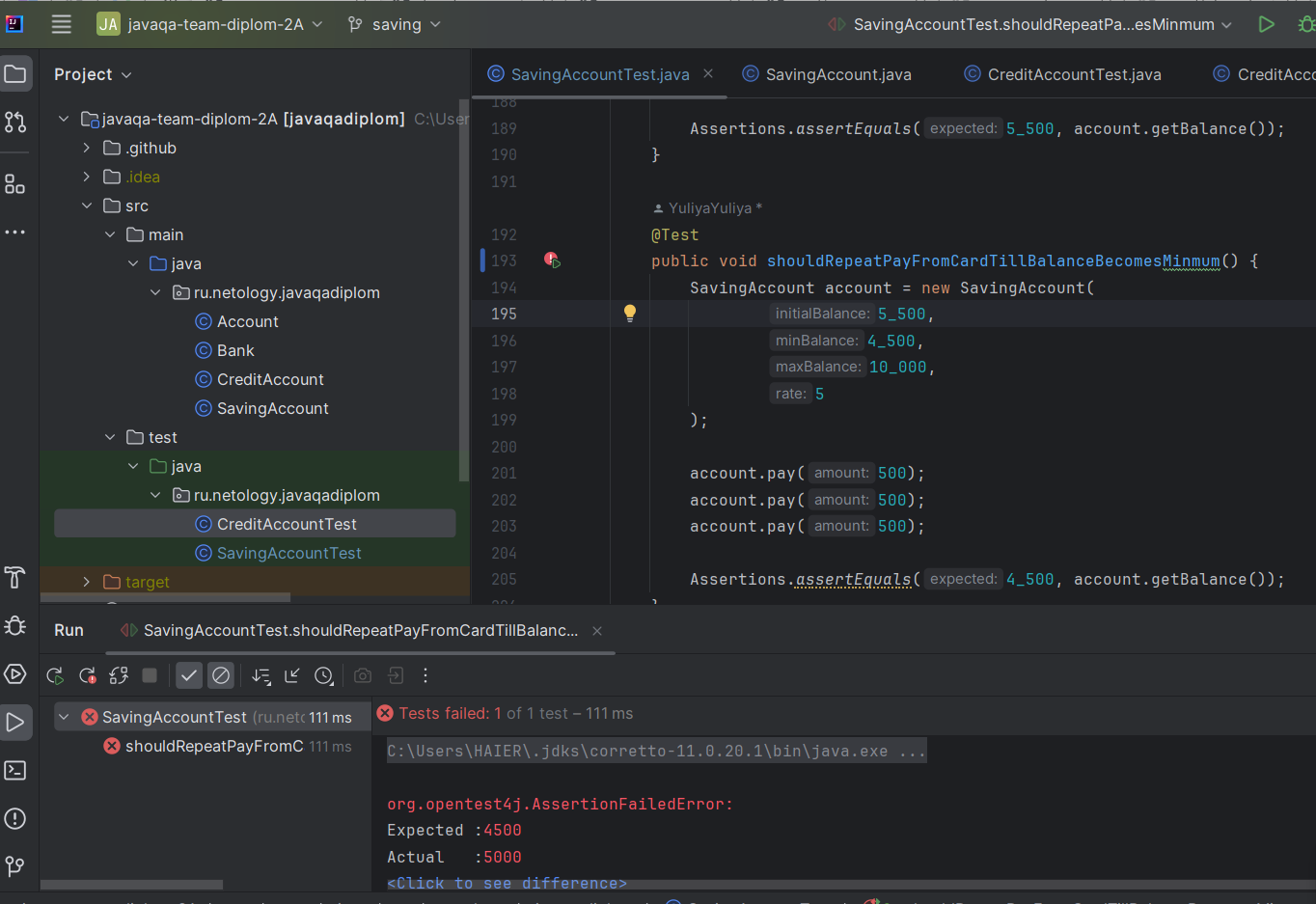1316x904 pixels.
Task: Open SavingAccountTest in project tree
Action: [x=288, y=553]
